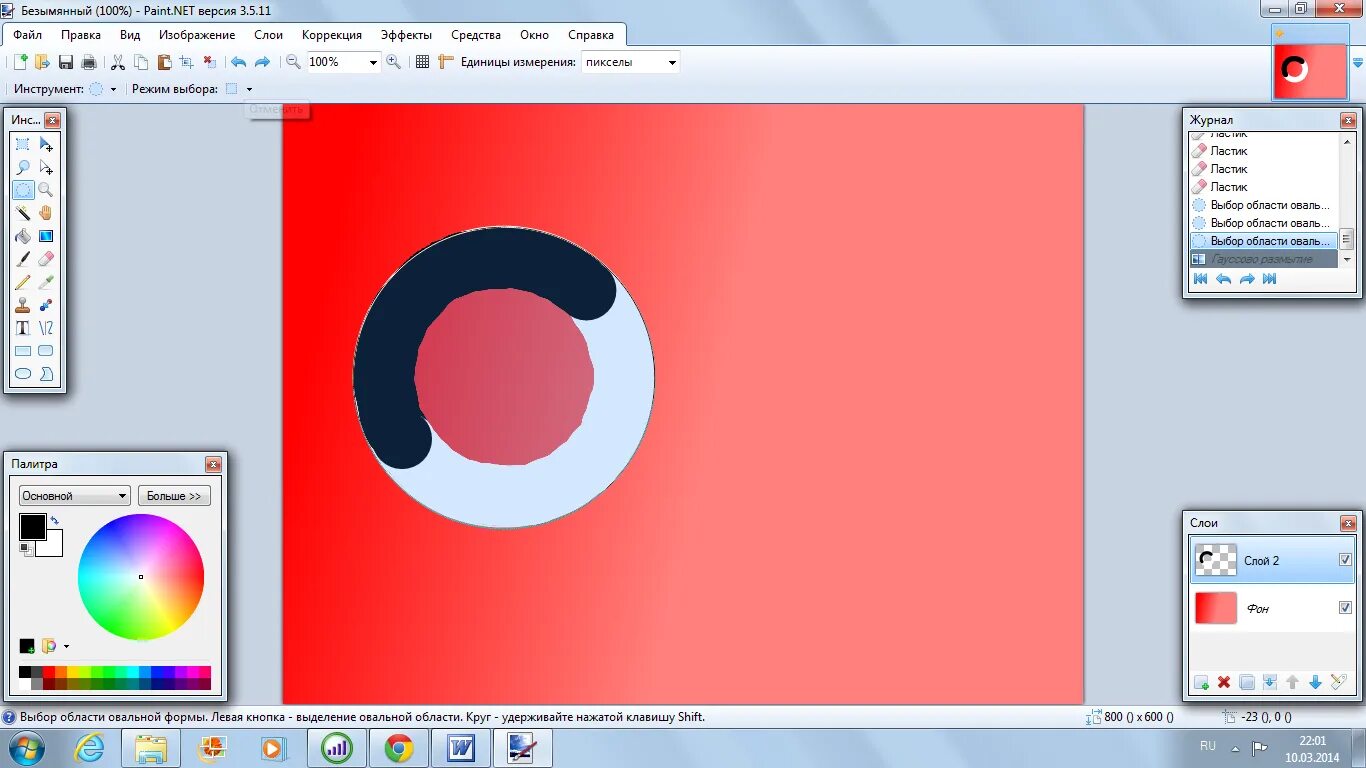
Task: Click the Windows Start button
Action: pos(25,748)
